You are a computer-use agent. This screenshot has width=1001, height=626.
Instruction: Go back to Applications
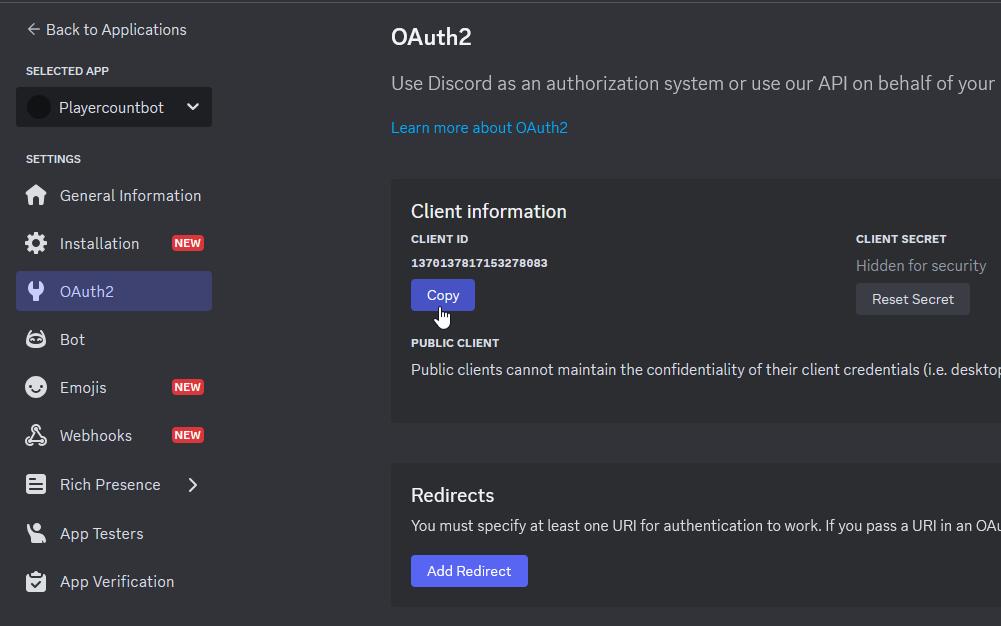(x=107, y=30)
